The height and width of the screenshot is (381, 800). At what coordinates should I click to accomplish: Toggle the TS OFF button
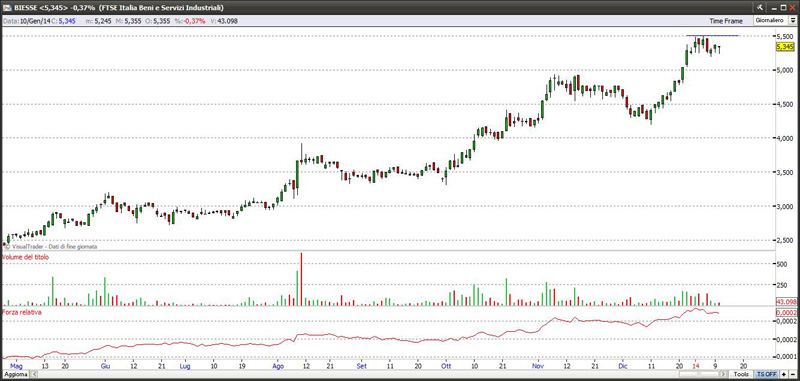[767, 374]
